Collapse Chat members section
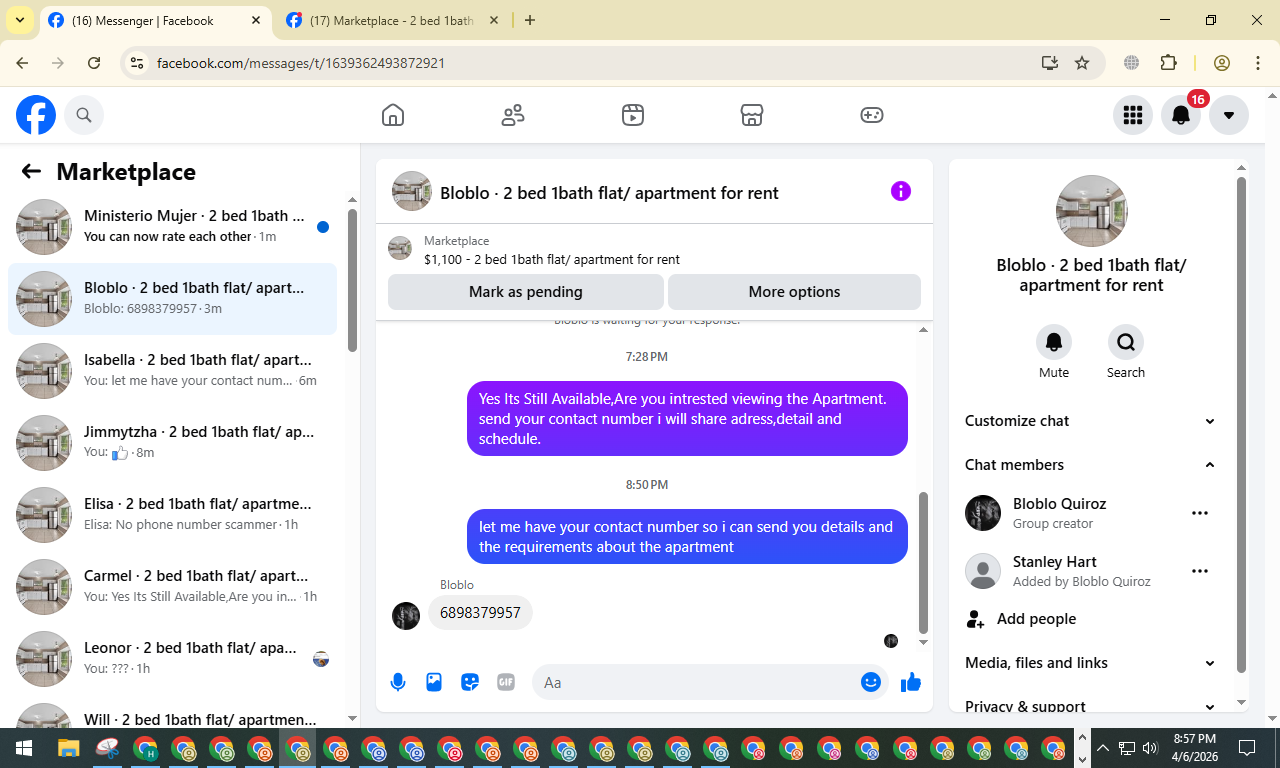1280x768 pixels. click(x=1091, y=465)
